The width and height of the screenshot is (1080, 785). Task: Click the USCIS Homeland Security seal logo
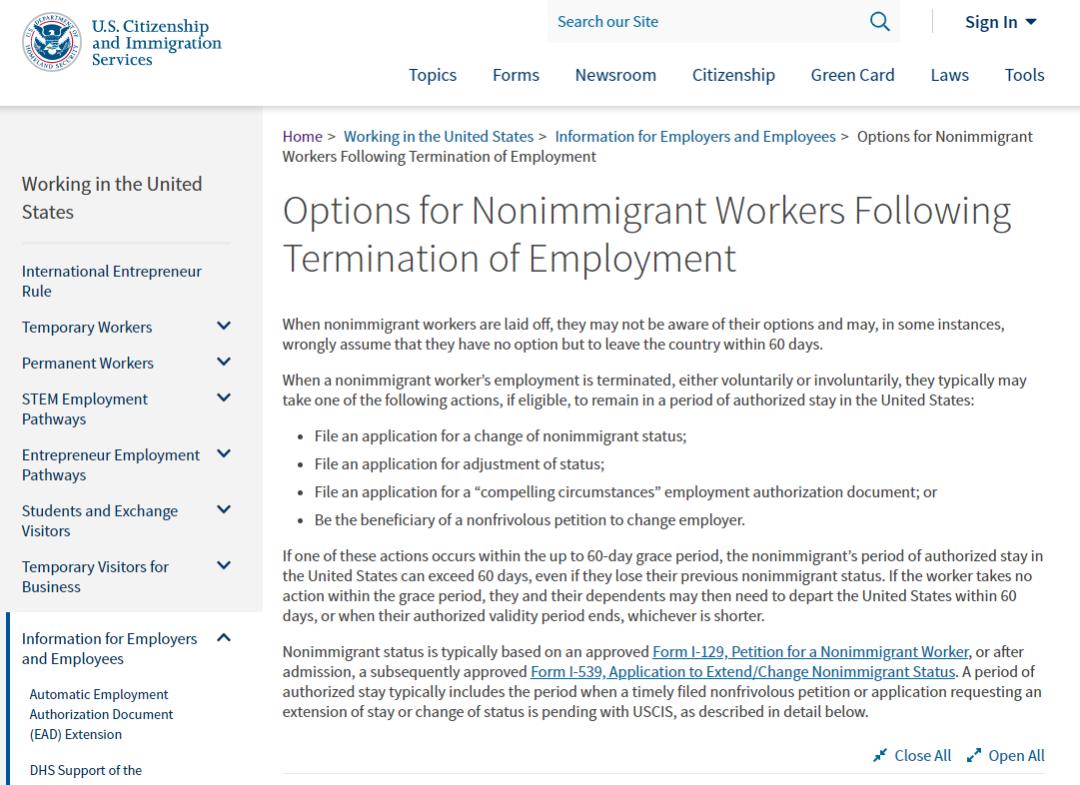[x=53, y=42]
